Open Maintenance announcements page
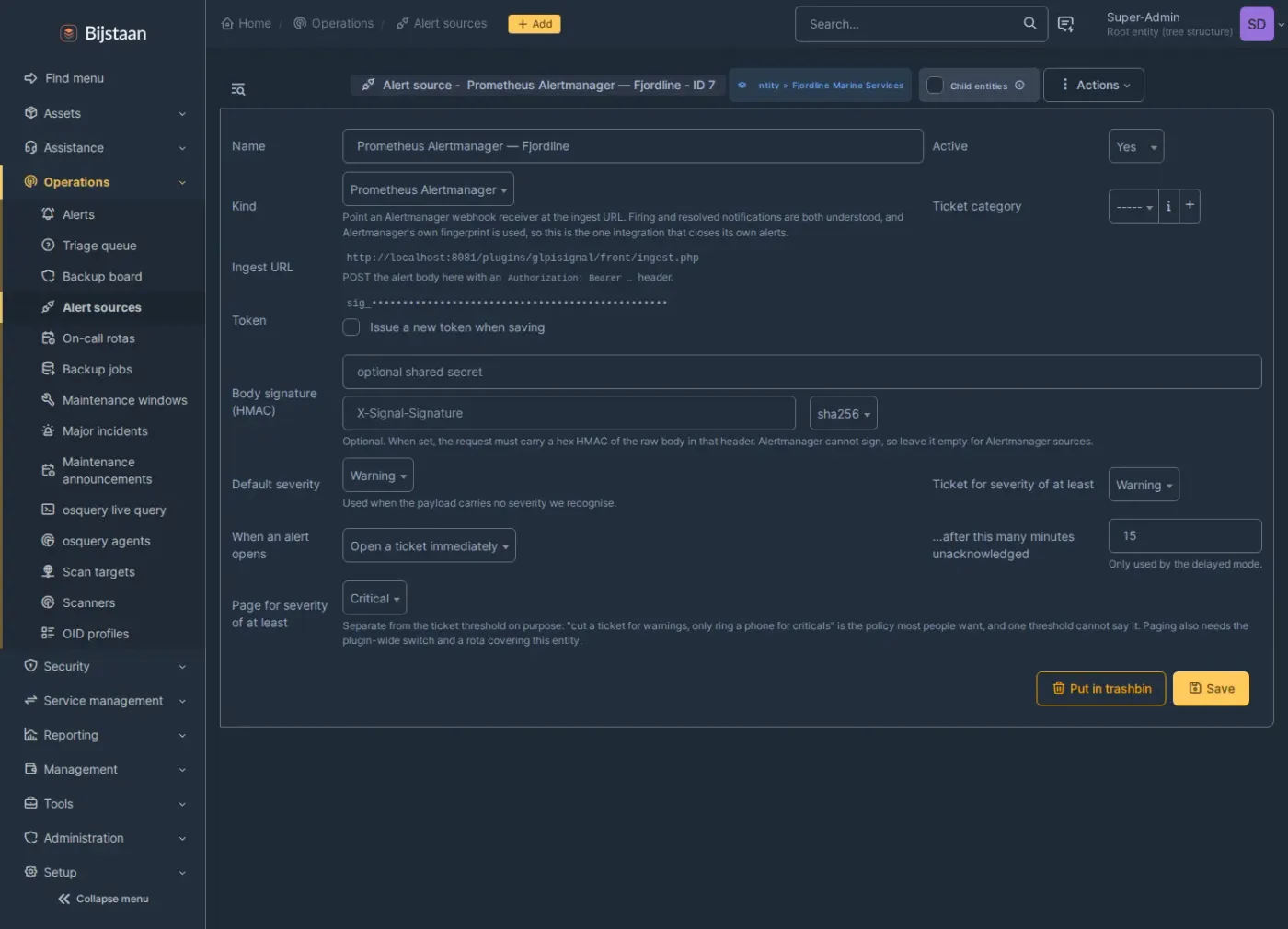The width and height of the screenshot is (1288, 929). coord(107,470)
